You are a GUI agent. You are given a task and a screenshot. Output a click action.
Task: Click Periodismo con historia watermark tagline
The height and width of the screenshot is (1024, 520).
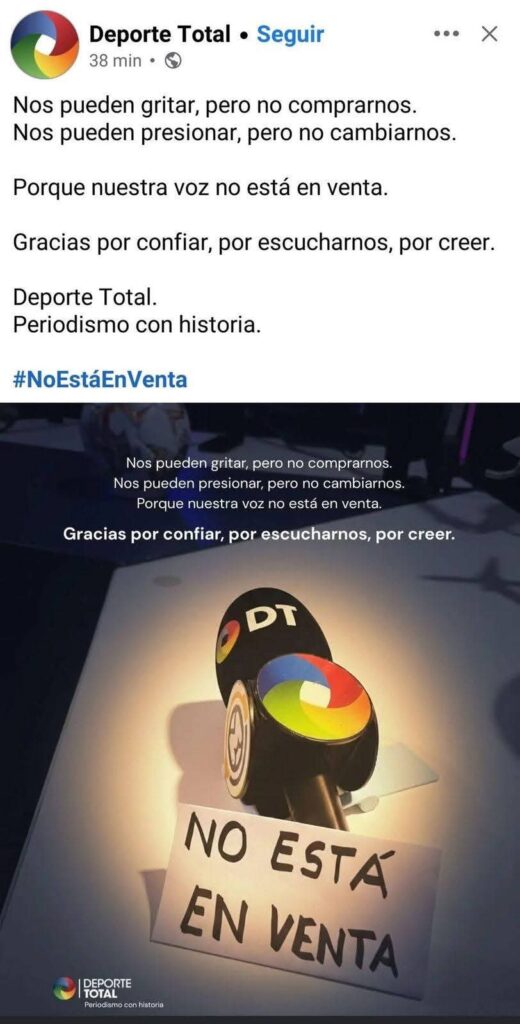124,1004
